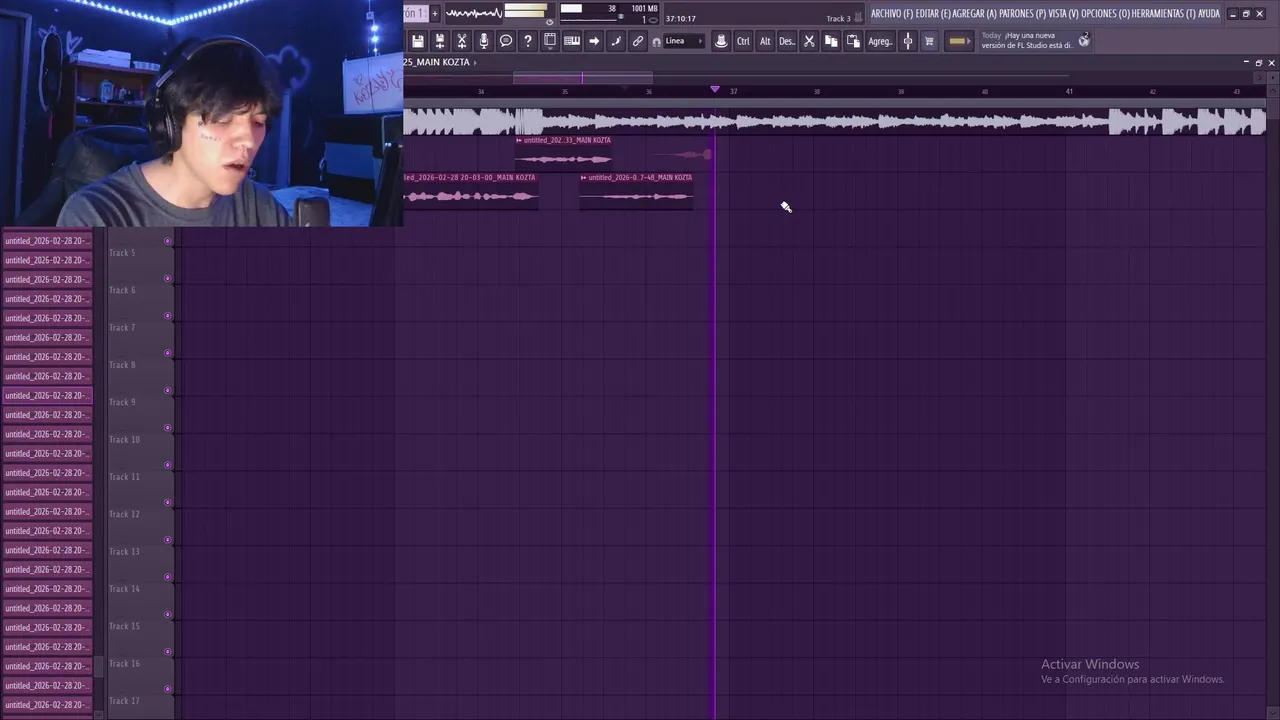
Task: Select the untitled_2026-02-28 20-03-00_MAIN KOZTA clip
Action: point(470,190)
